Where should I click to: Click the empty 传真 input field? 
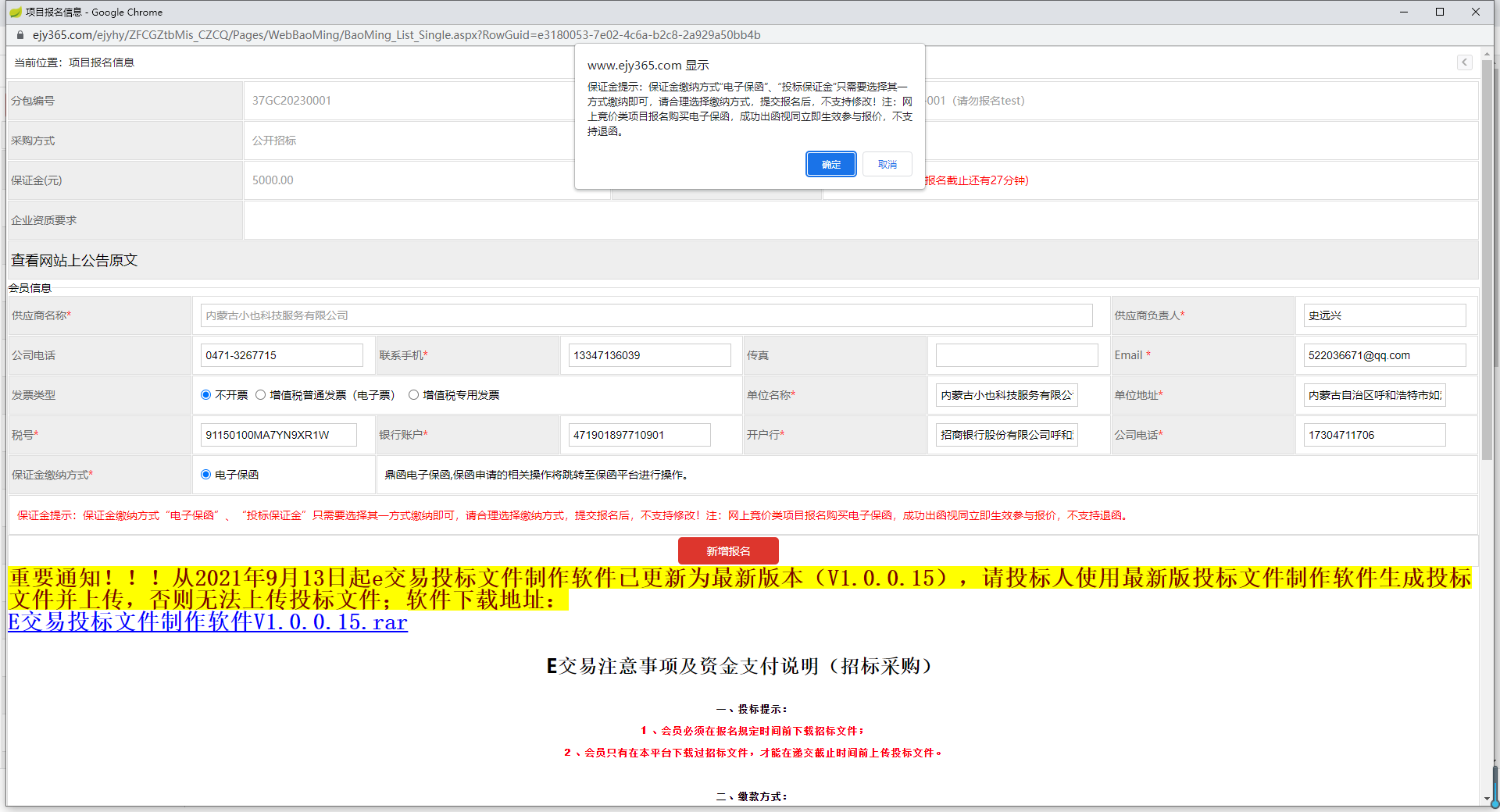tap(1017, 355)
